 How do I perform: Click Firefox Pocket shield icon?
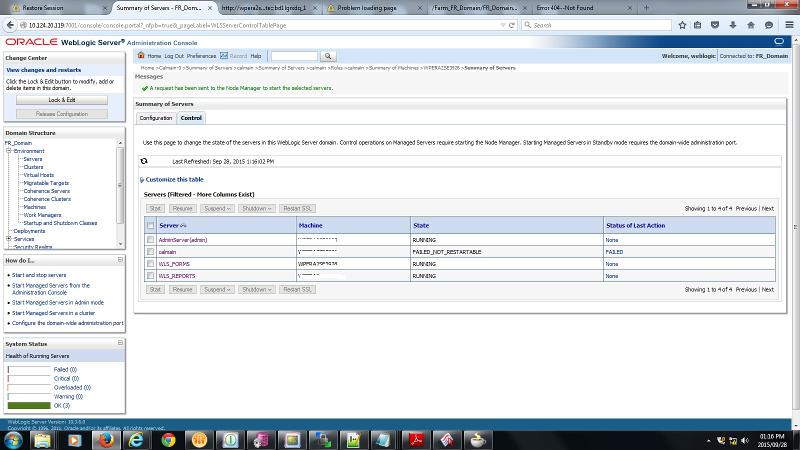715,25
